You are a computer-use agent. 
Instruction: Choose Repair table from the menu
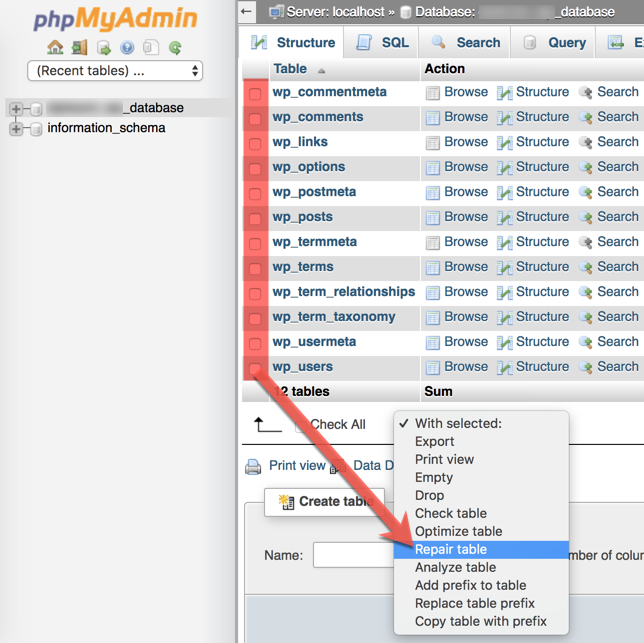point(451,549)
